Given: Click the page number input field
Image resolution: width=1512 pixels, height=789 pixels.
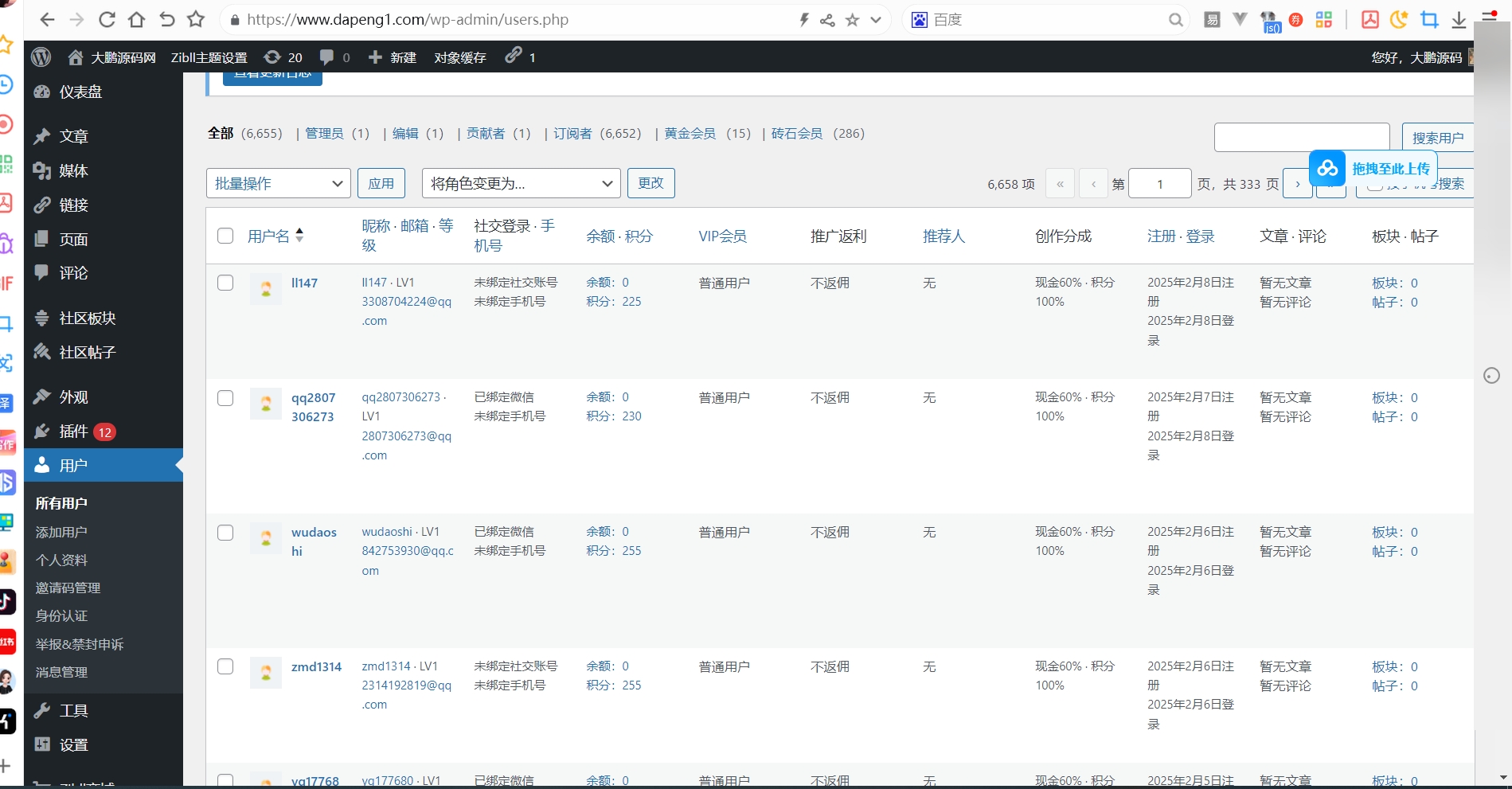Looking at the screenshot, I should click(x=1159, y=184).
